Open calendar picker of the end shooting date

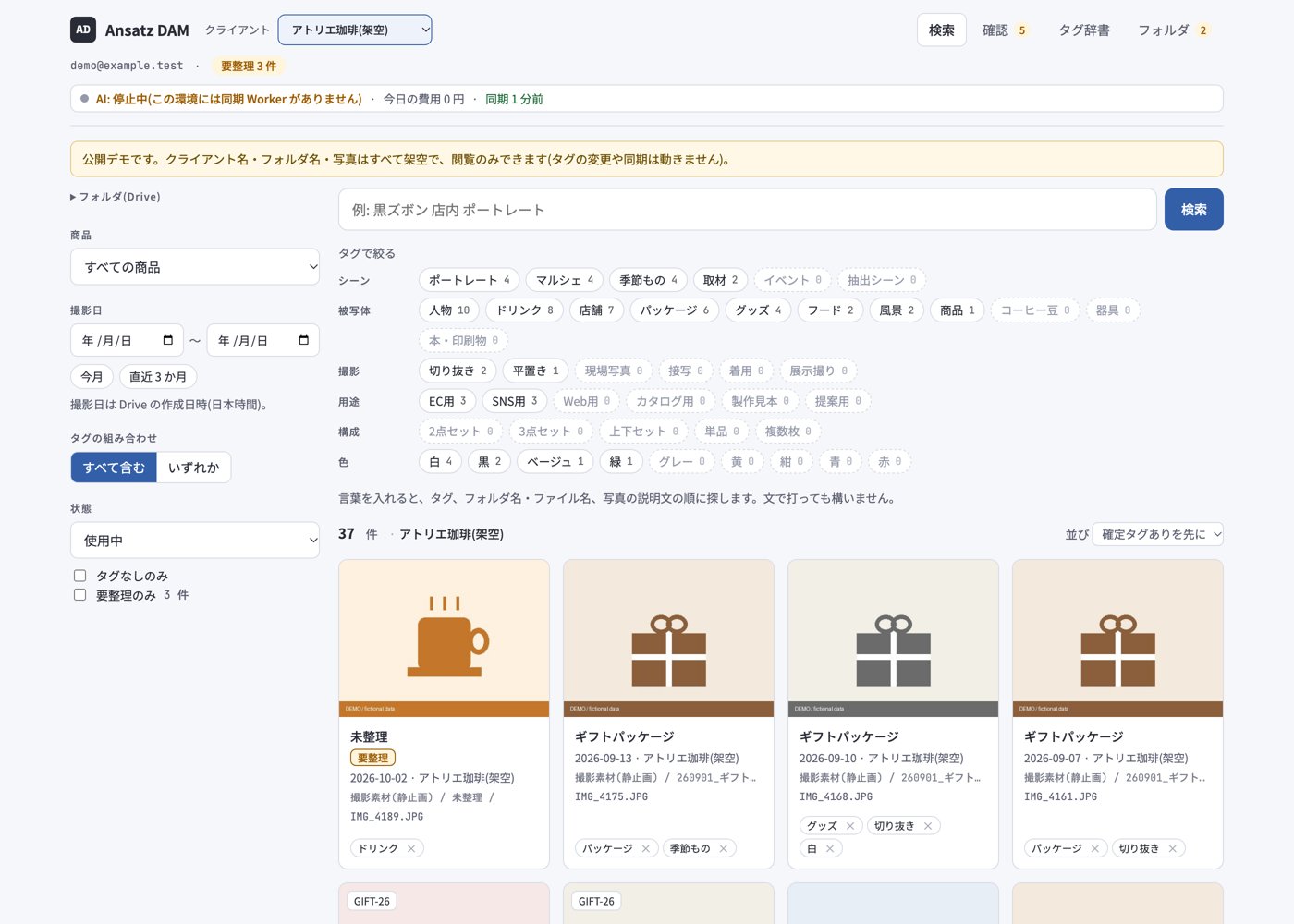(303, 340)
